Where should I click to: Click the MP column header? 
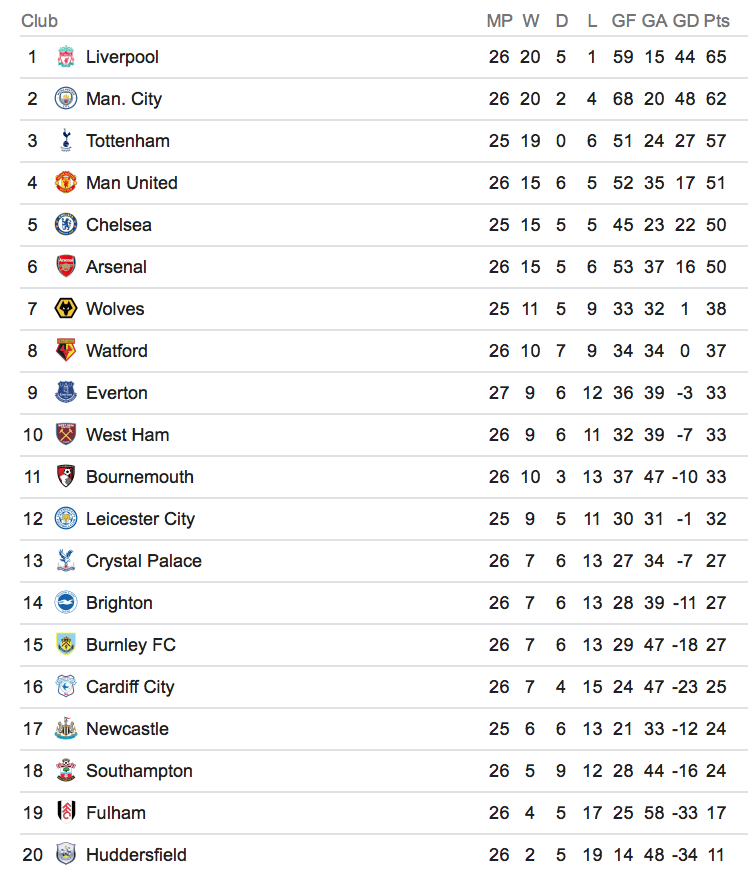click(499, 21)
